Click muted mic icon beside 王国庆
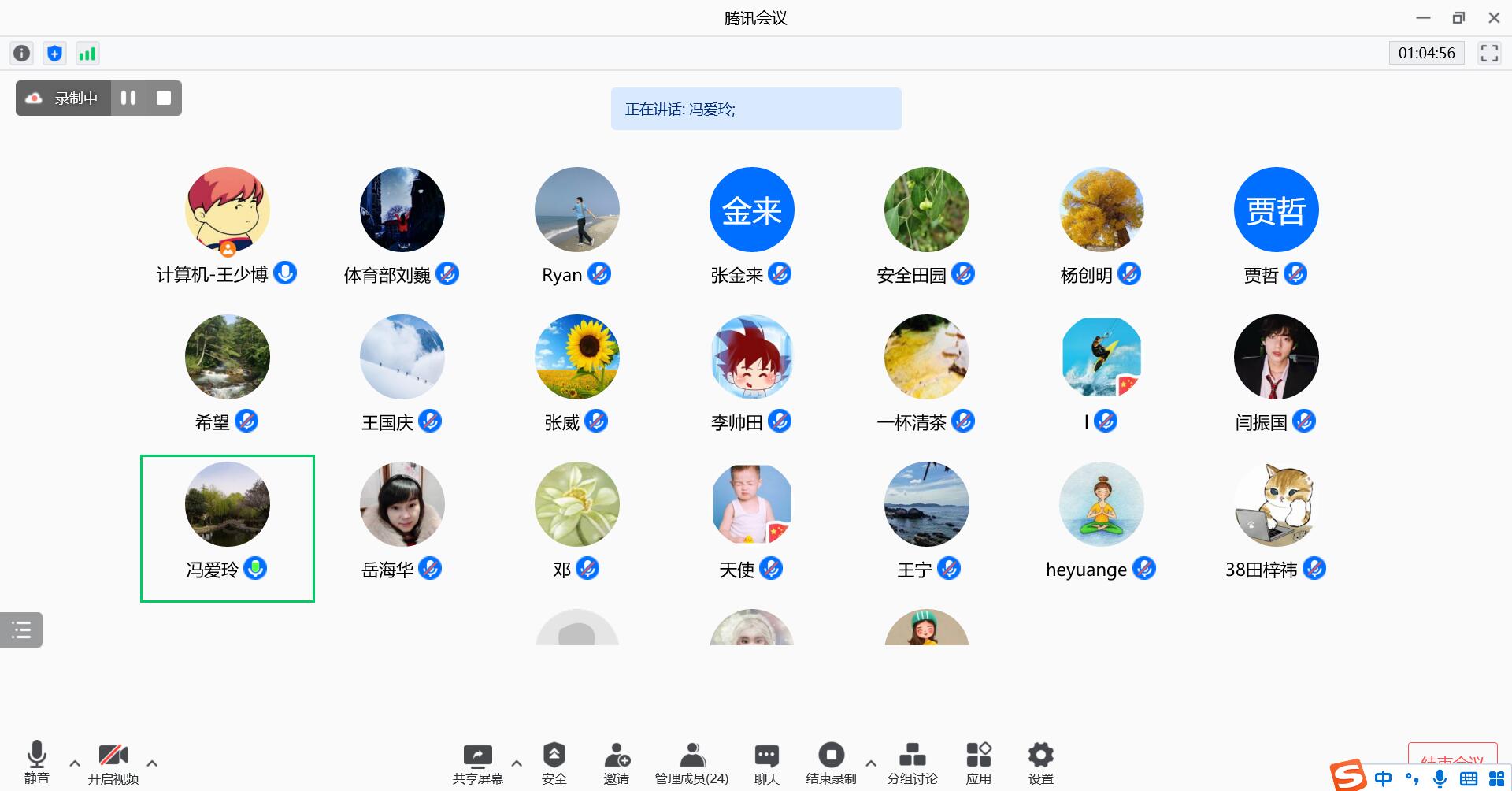1512x791 pixels. (430, 421)
